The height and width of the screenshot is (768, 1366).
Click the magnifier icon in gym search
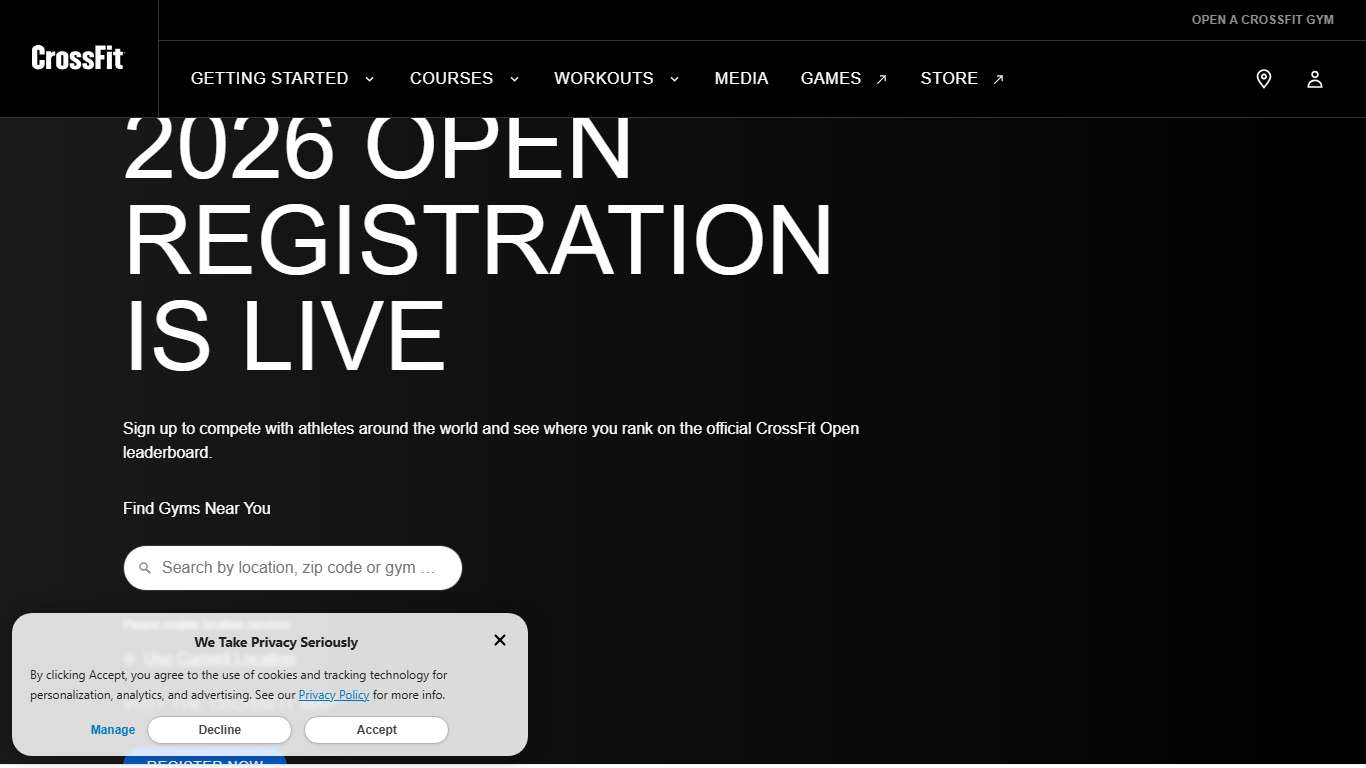[145, 568]
